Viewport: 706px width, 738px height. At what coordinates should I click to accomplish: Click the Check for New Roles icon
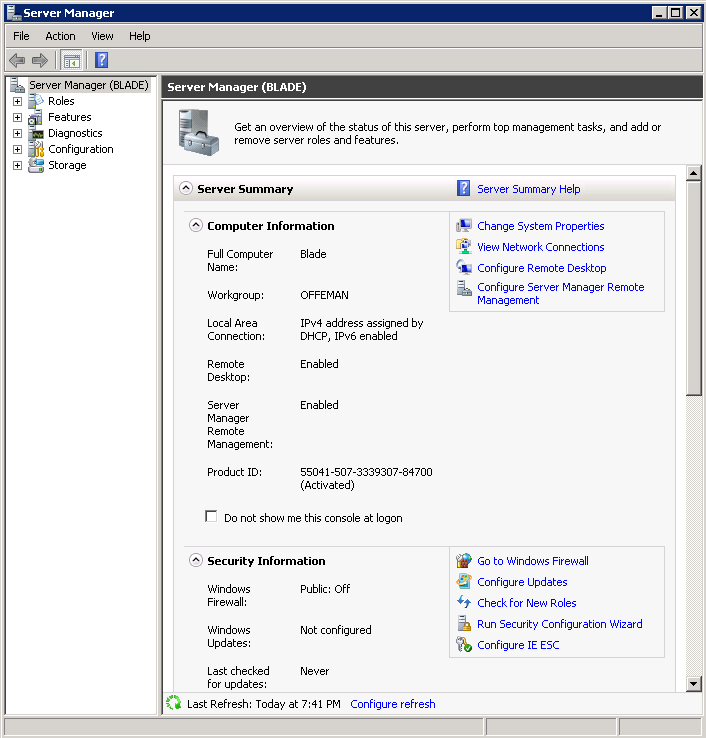(x=464, y=602)
